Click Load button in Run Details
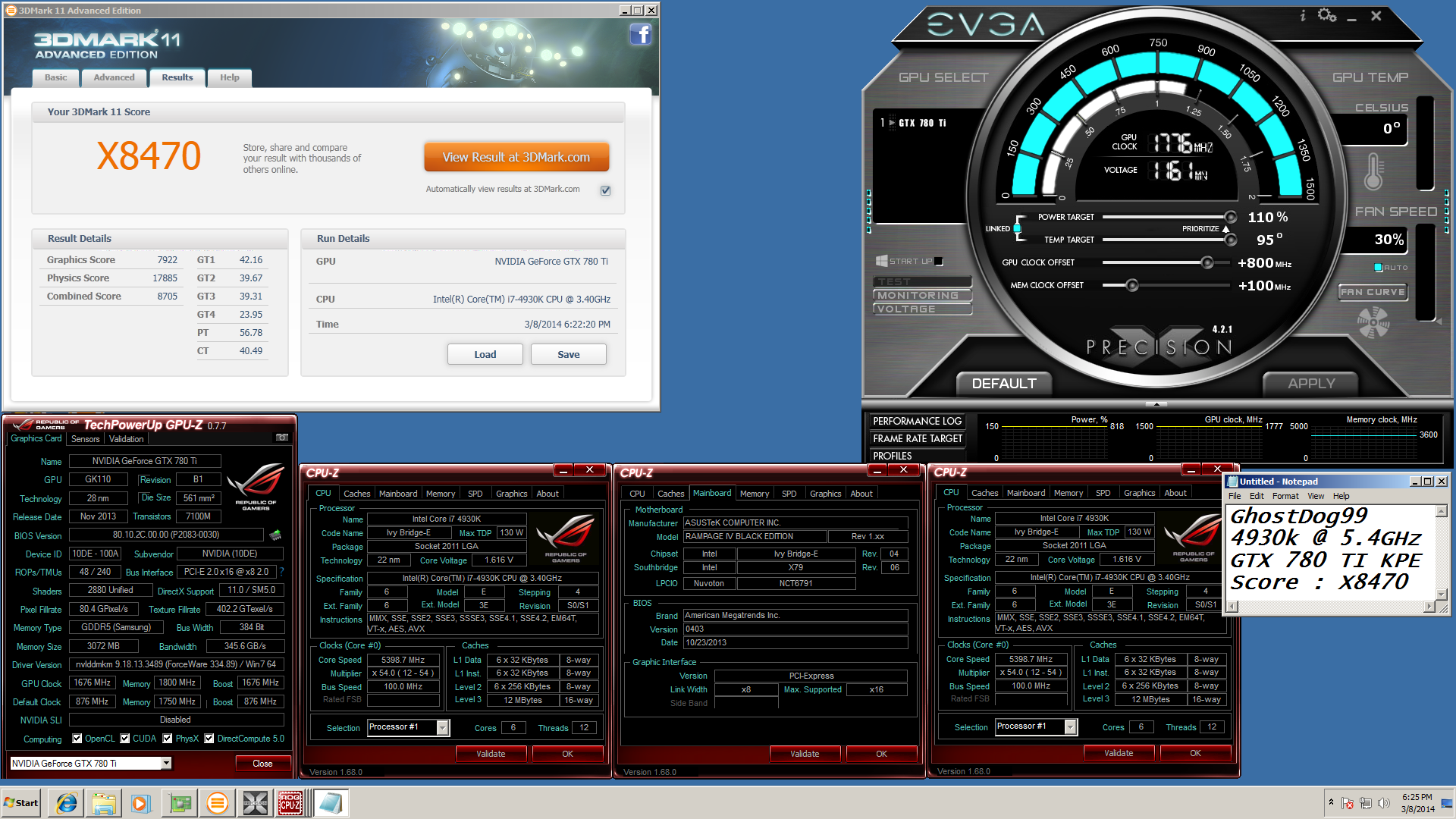 click(485, 354)
